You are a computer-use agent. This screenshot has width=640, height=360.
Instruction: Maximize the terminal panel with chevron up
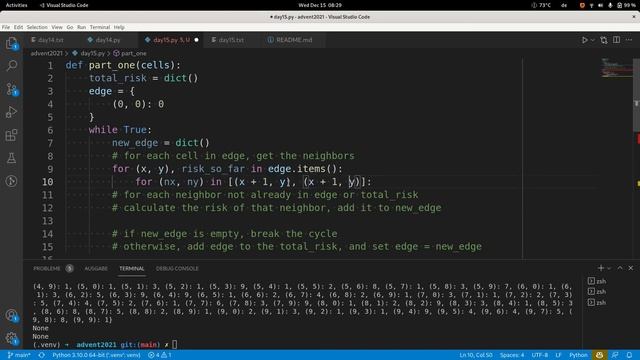point(620,268)
